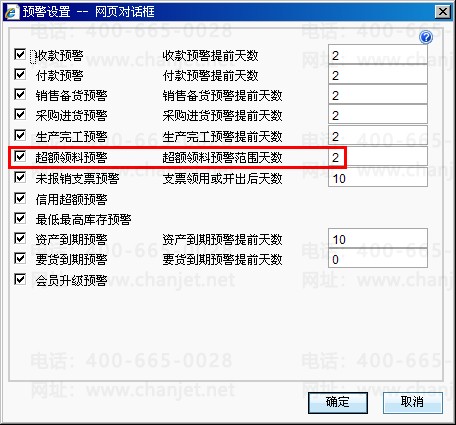Click the 收款预警提前天数 input field
This screenshot has height=425, width=456.
[378, 55]
